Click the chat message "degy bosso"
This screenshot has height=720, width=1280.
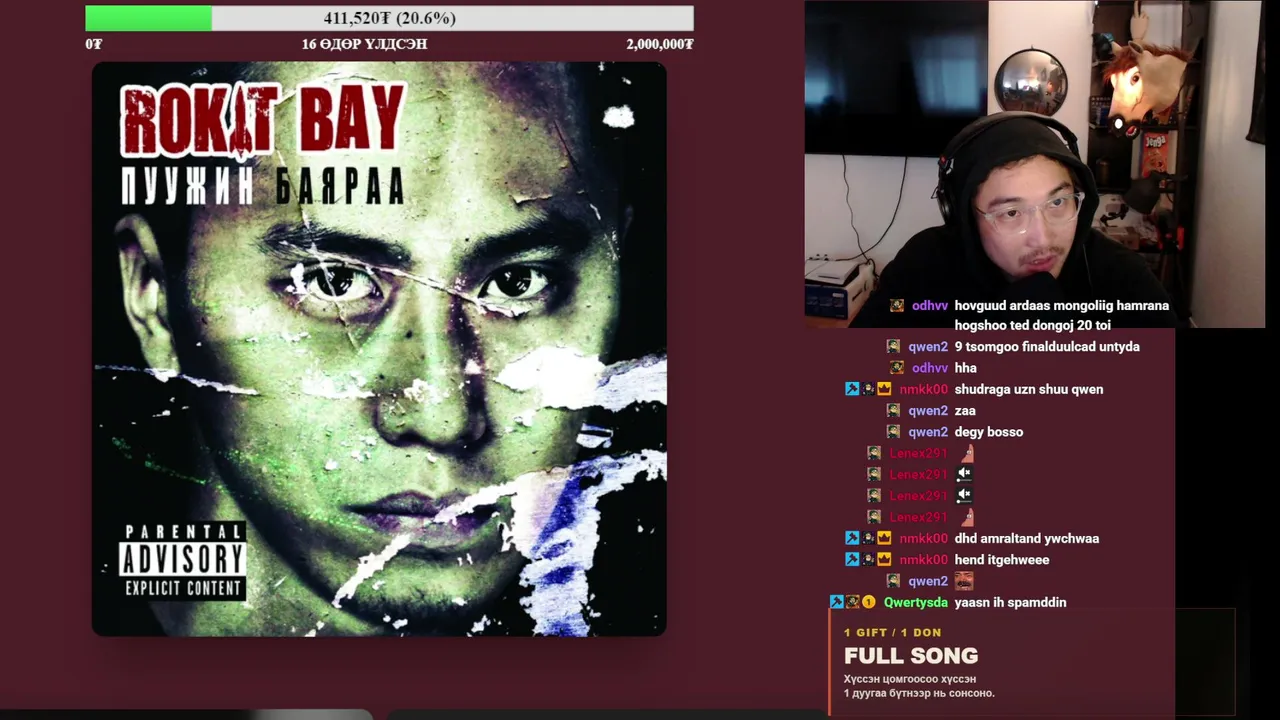pos(989,432)
